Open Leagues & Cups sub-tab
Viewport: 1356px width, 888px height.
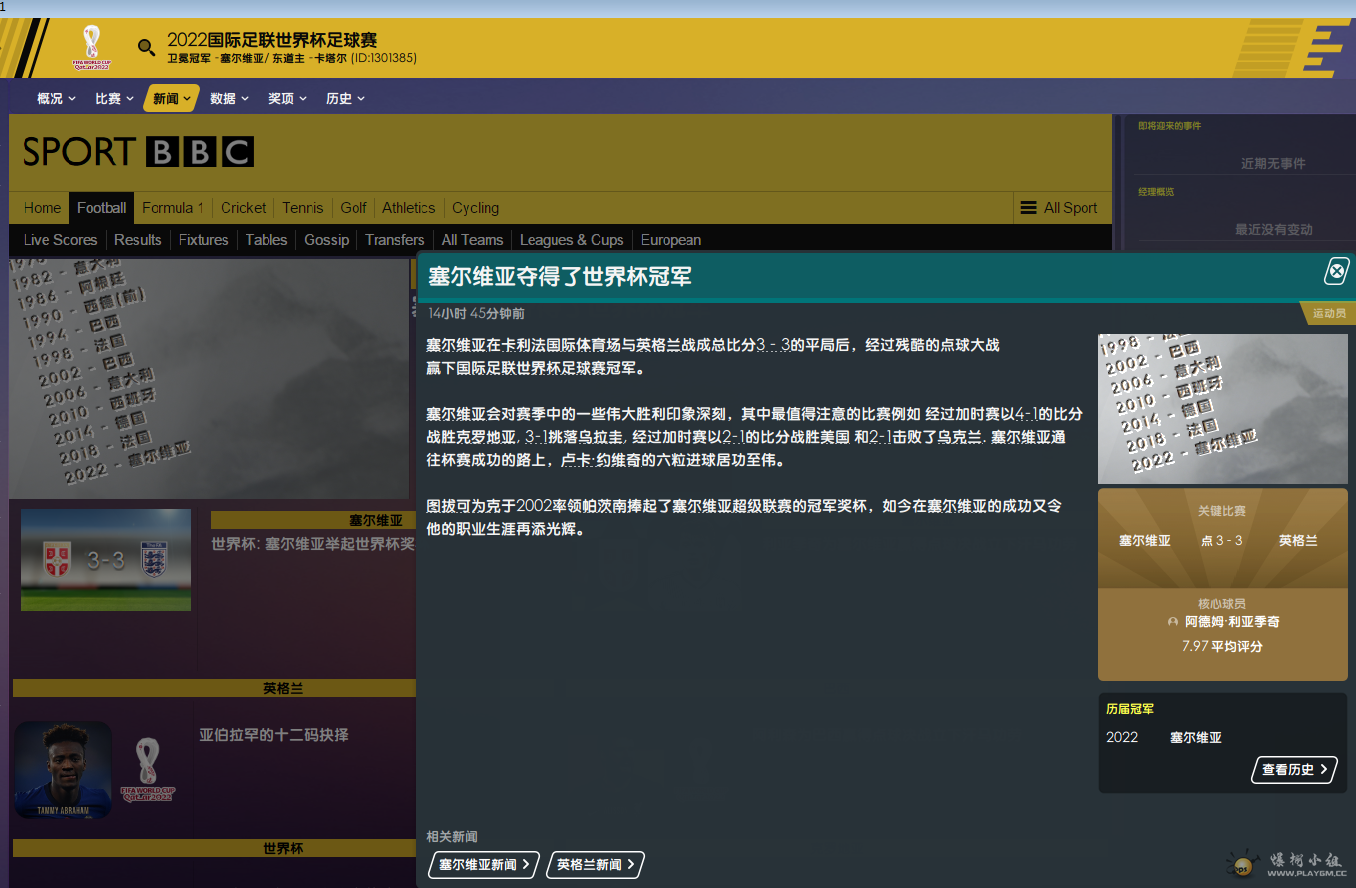[572, 240]
